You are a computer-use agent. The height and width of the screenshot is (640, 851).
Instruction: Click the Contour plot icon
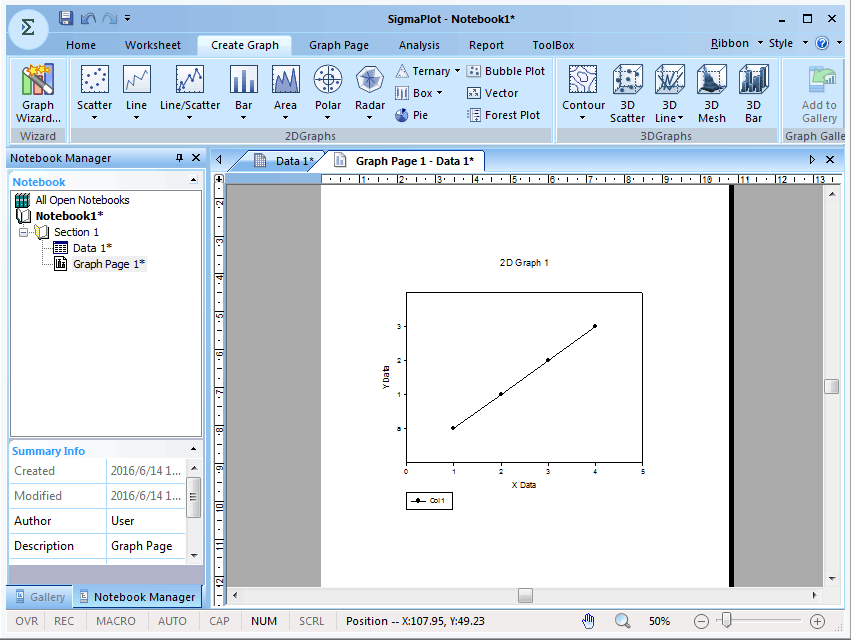(x=583, y=80)
